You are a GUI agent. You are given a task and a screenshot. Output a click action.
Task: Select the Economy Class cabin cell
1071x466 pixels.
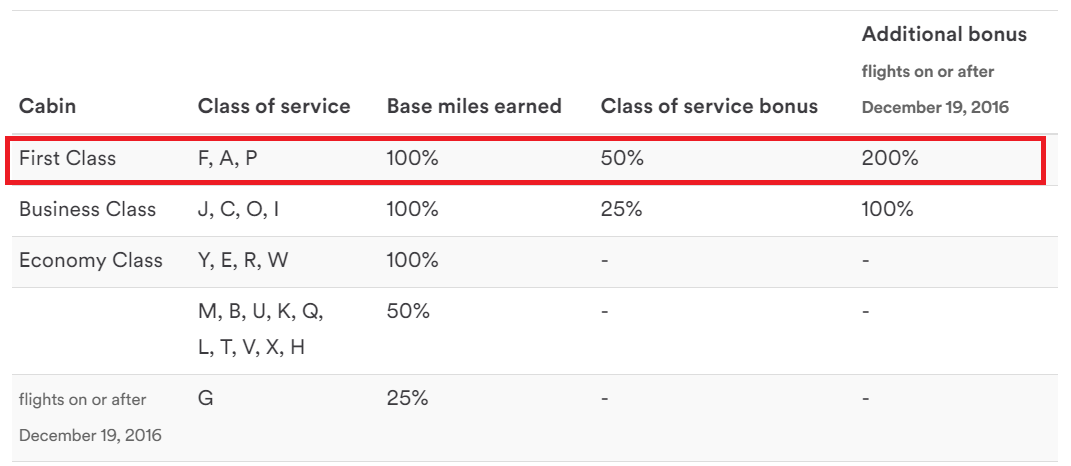click(x=91, y=260)
